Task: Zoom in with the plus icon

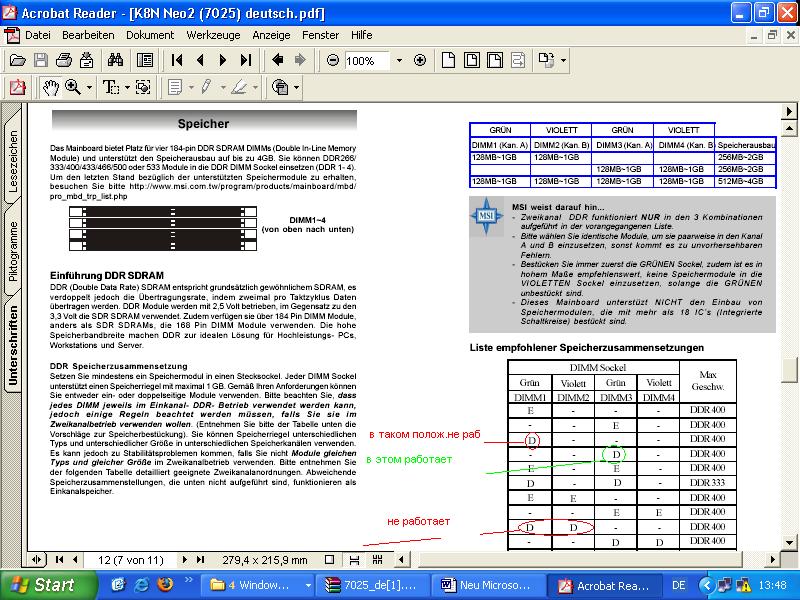Action: 419,61
